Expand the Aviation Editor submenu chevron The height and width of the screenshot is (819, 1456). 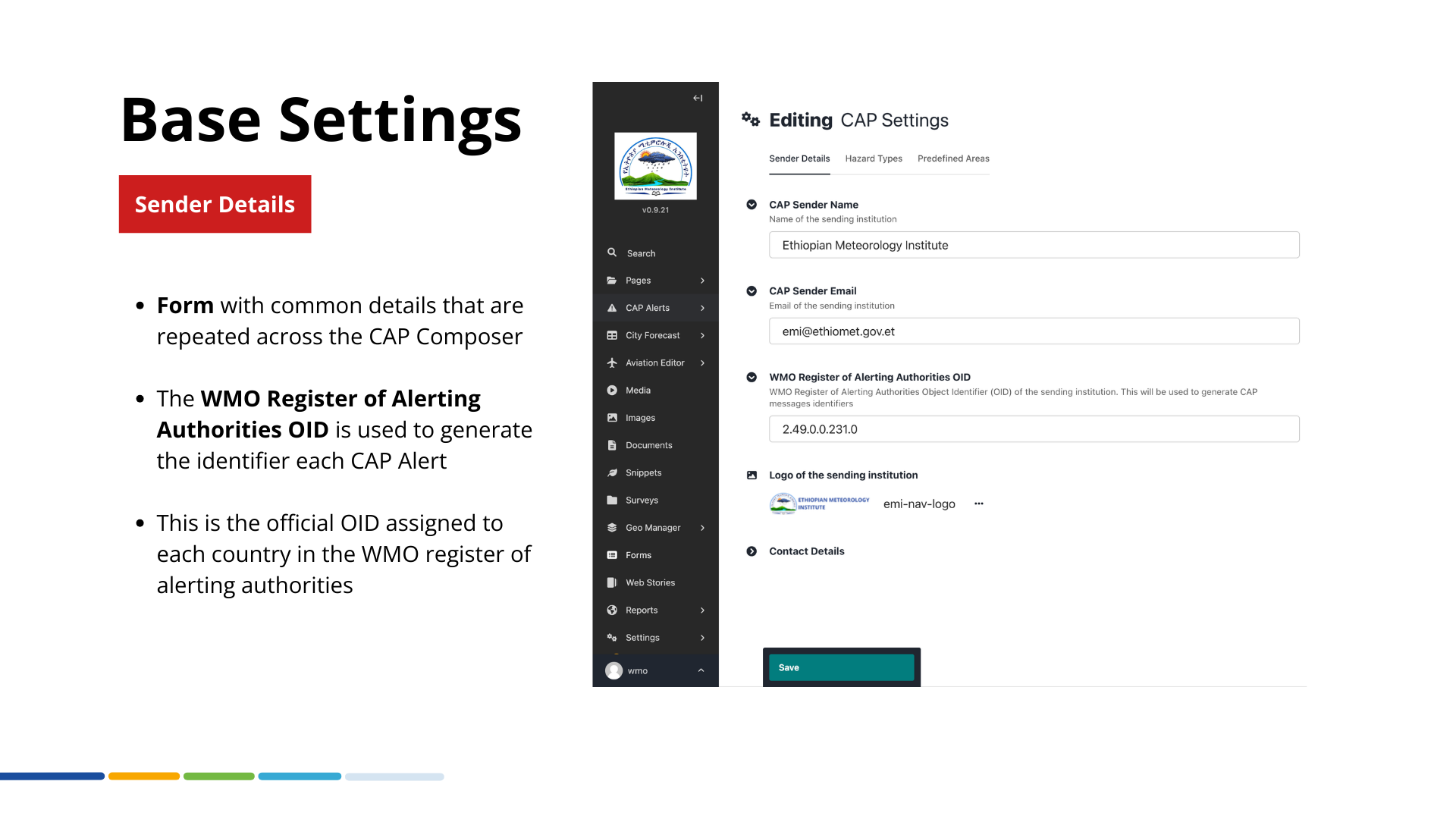703,362
